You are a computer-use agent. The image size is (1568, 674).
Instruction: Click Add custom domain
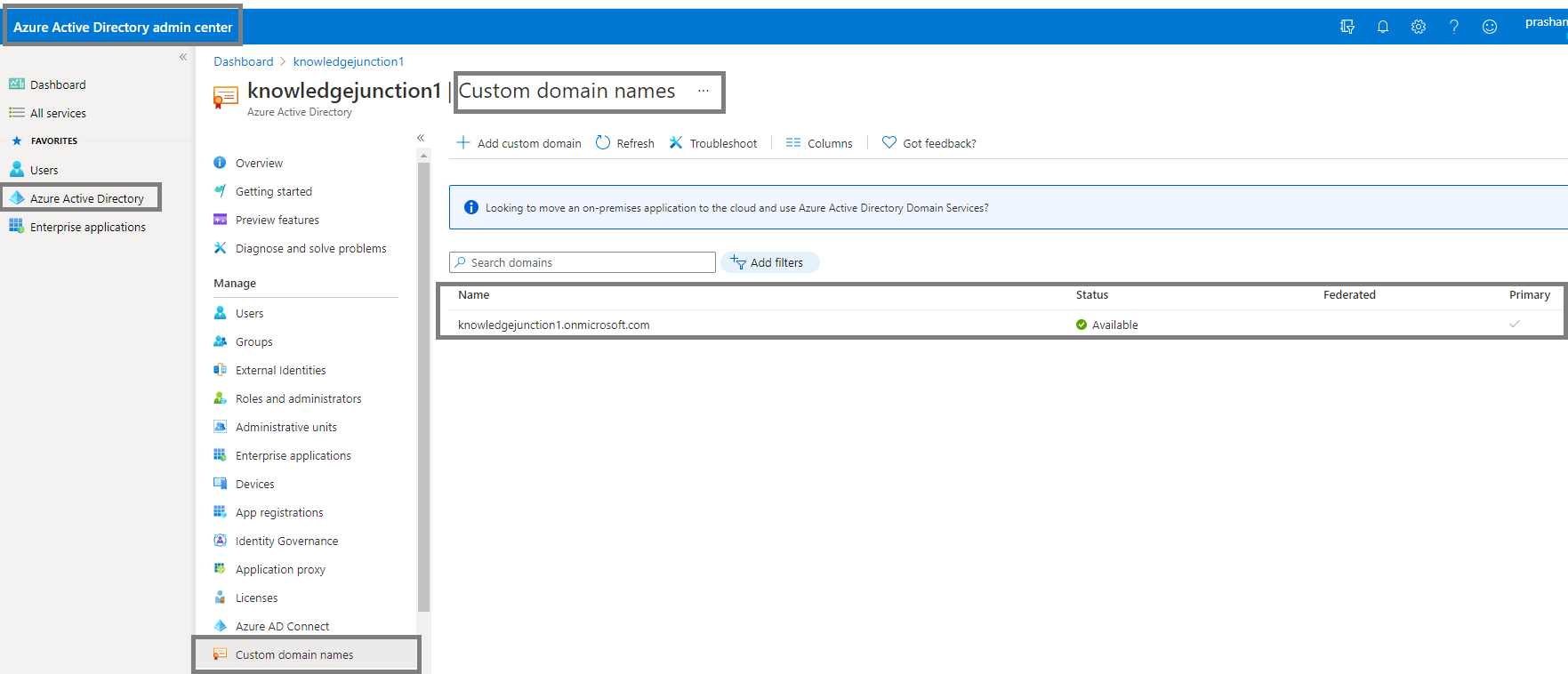(x=519, y=143)
